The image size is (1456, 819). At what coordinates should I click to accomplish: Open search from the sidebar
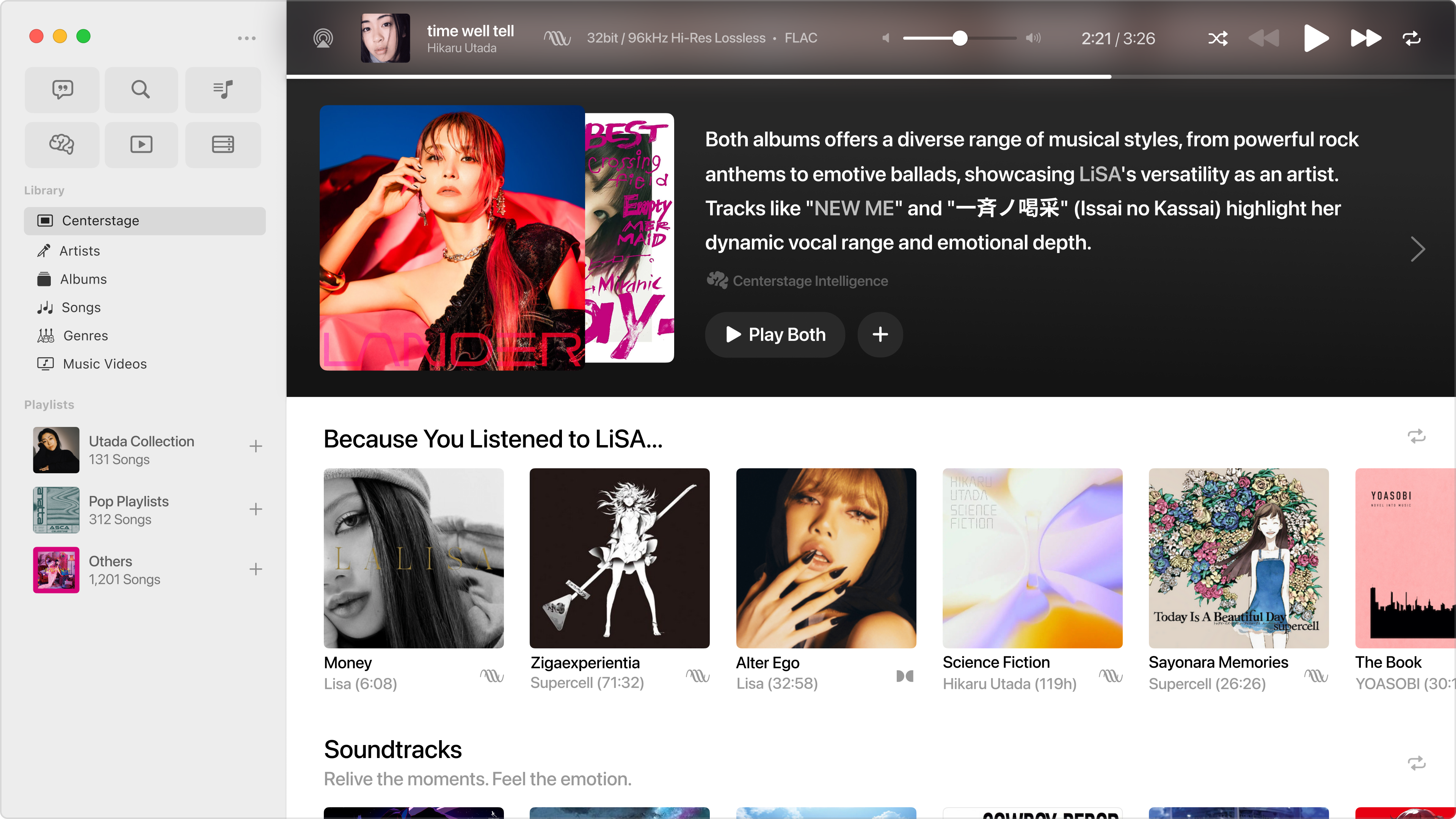coord(141,89)
